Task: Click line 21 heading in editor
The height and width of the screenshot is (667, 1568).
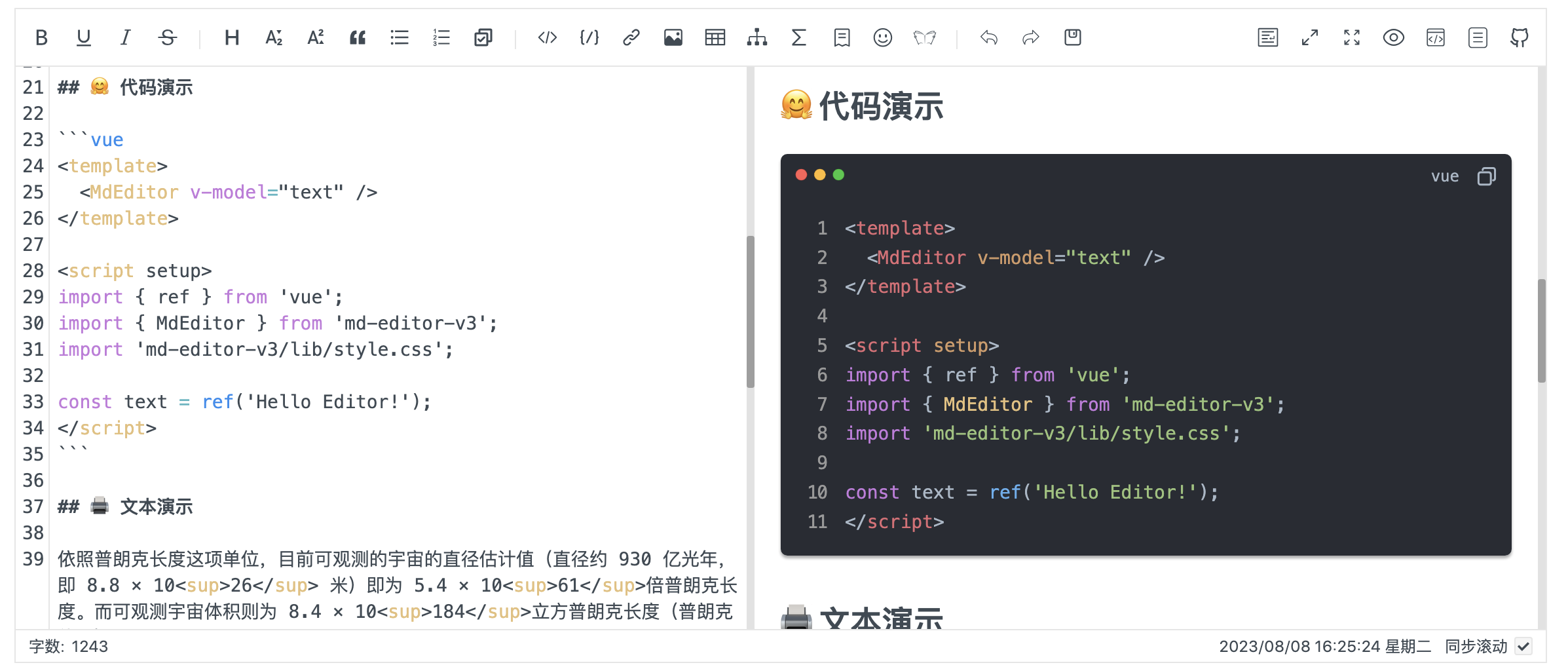Action: [125, 87]
